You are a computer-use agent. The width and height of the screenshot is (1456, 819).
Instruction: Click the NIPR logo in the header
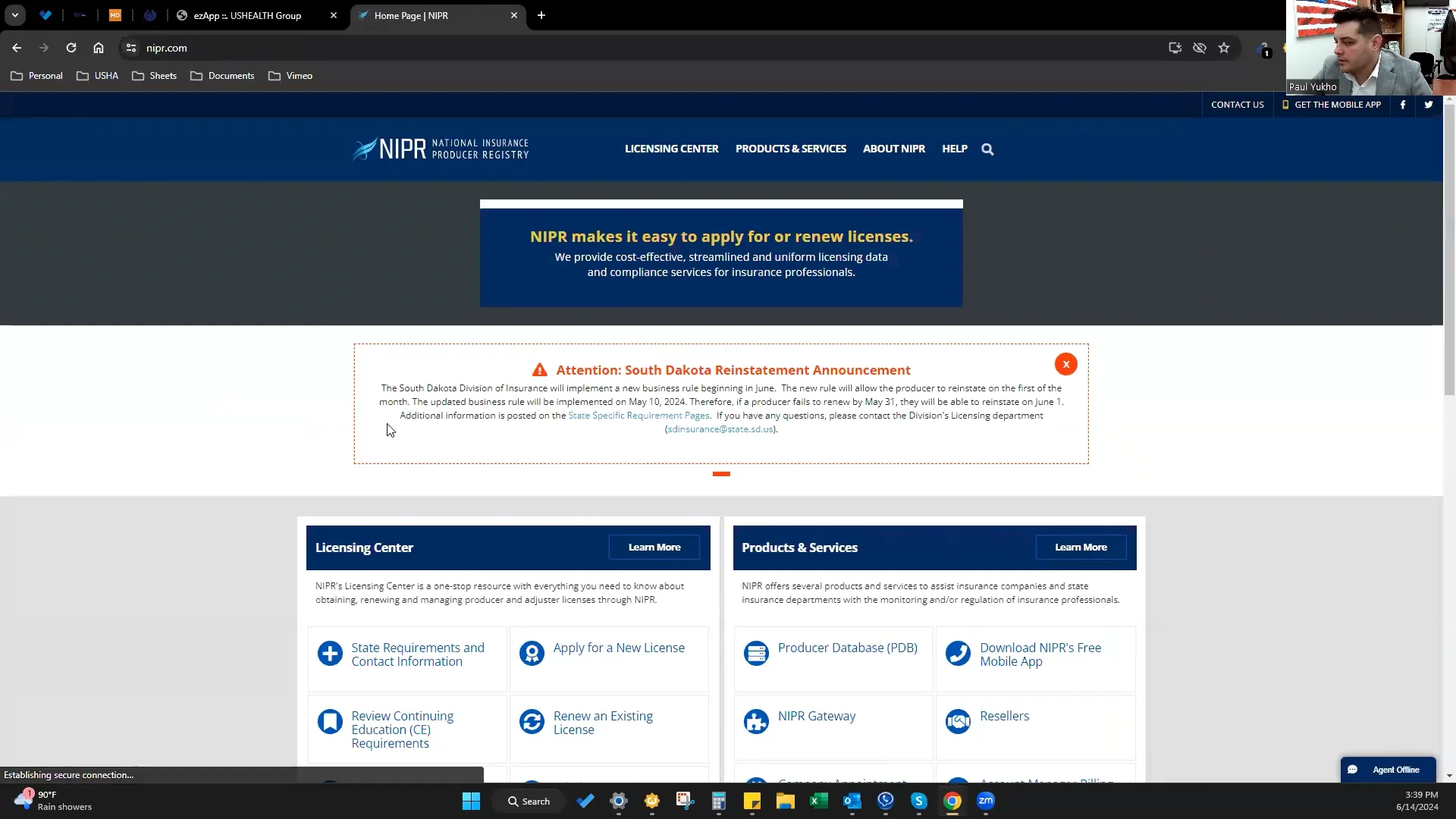pyautogui.click(x=440, y=148)
